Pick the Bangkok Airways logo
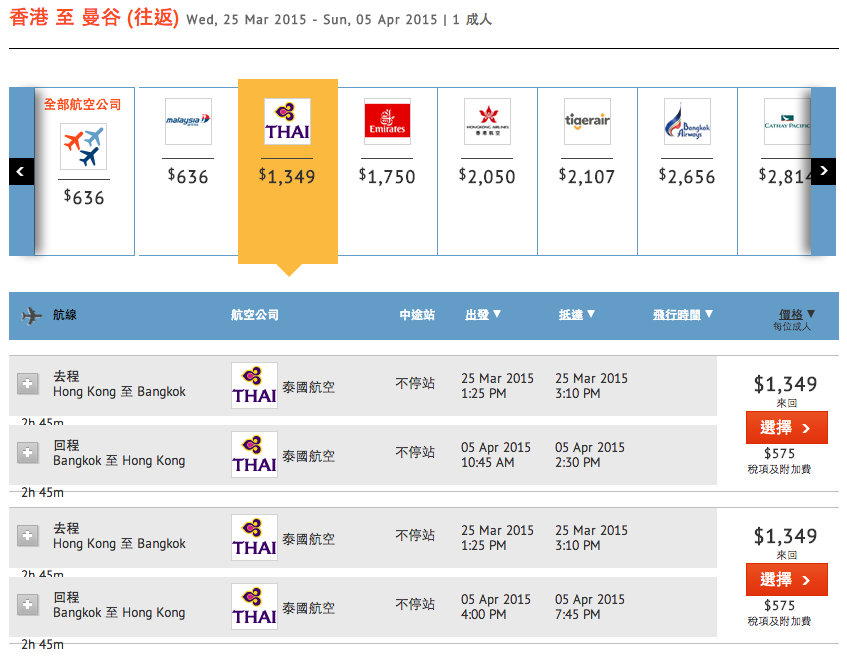Screen dimensions: 847x657 pos(687,121)
